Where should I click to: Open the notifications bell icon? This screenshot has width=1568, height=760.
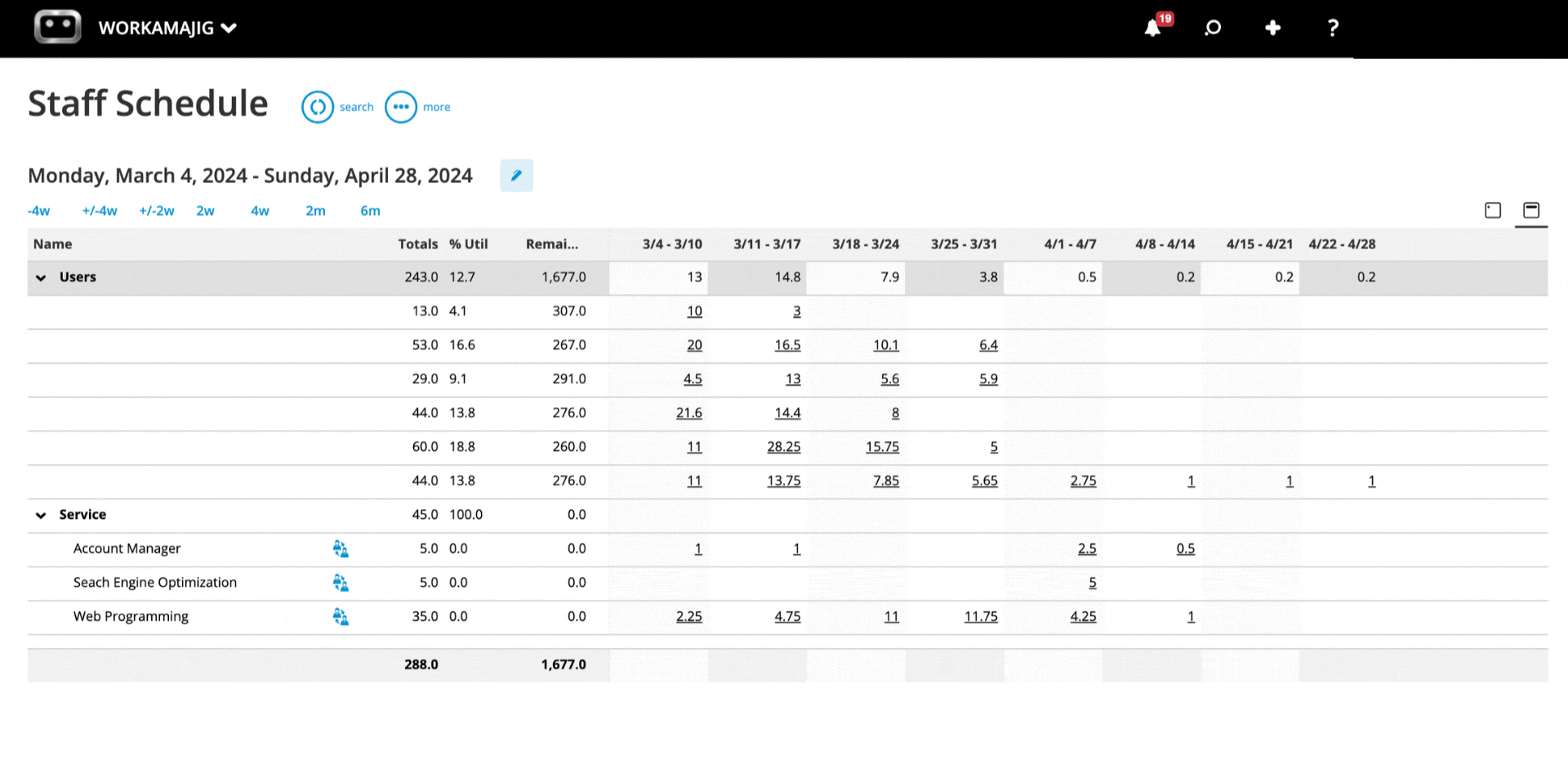coord(1152,29)
